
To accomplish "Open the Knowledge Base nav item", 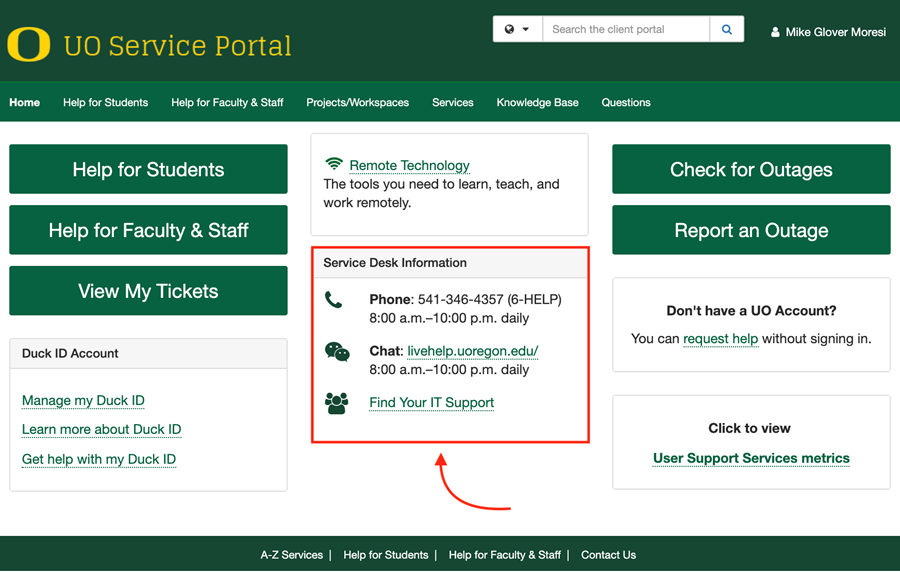I will (x=537, y=102).
